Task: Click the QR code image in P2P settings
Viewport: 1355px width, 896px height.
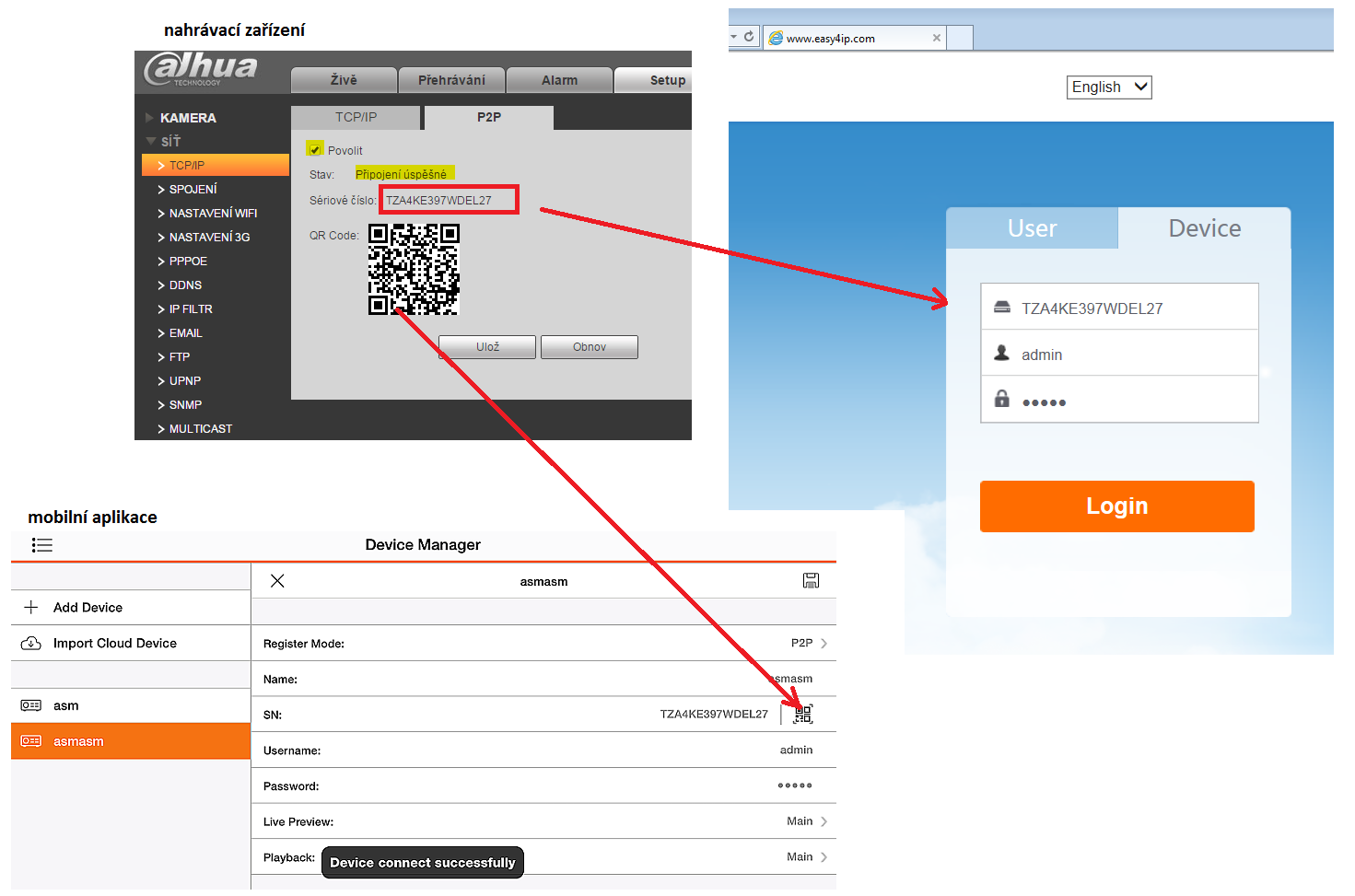Action: 414,269
